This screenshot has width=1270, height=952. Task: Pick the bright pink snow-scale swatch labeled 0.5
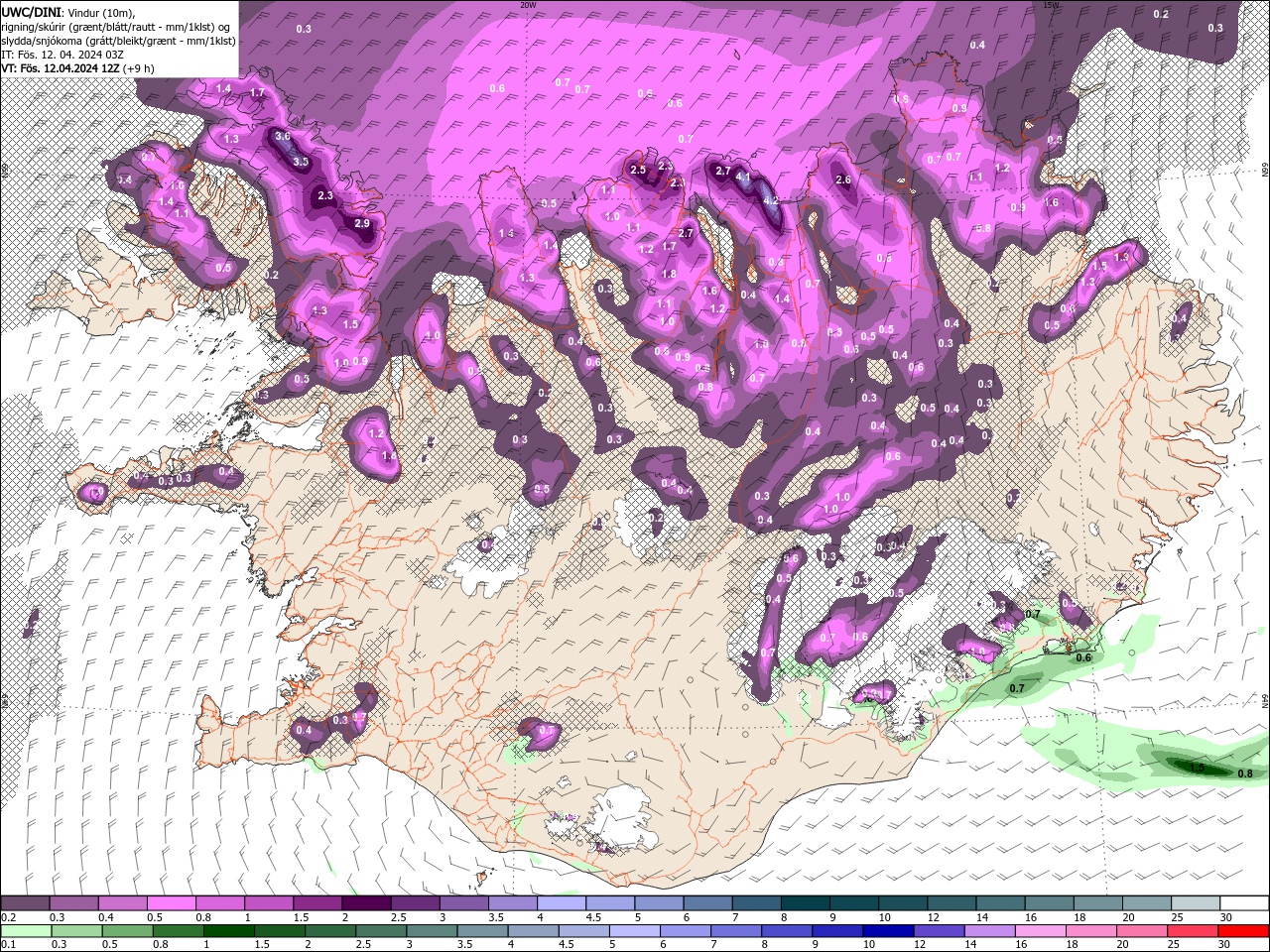(173, 903)
